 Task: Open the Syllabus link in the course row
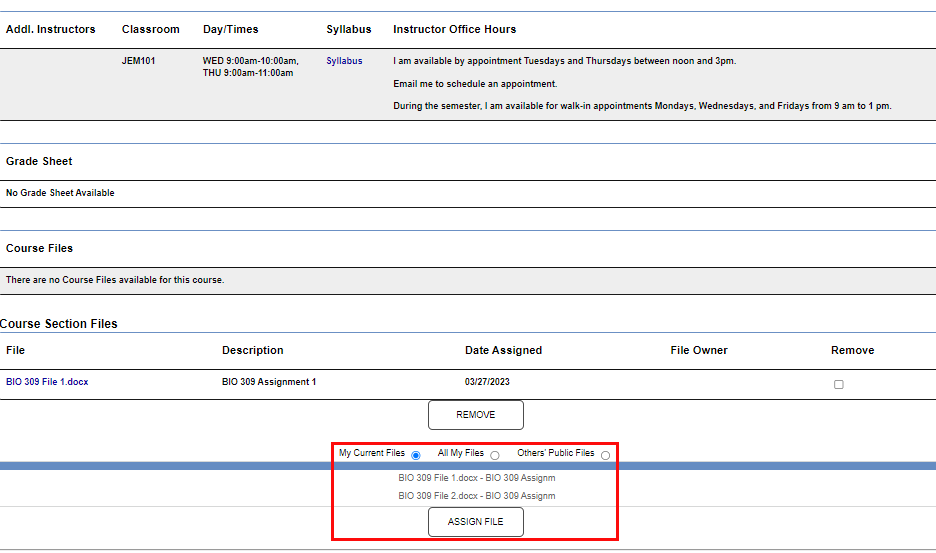coord(344,61)
